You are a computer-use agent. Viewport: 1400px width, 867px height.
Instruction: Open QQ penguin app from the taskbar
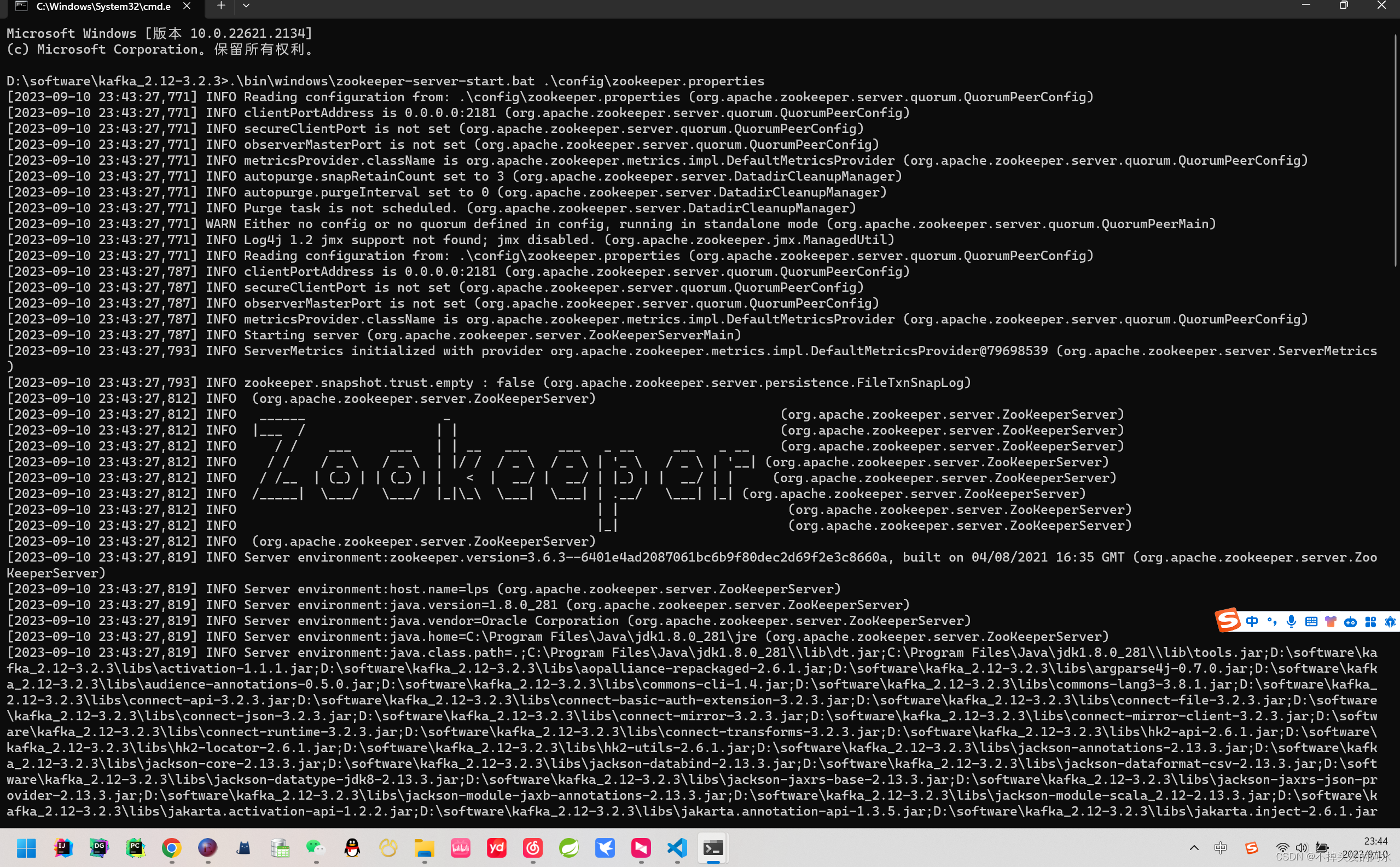[x=352, y=847]
